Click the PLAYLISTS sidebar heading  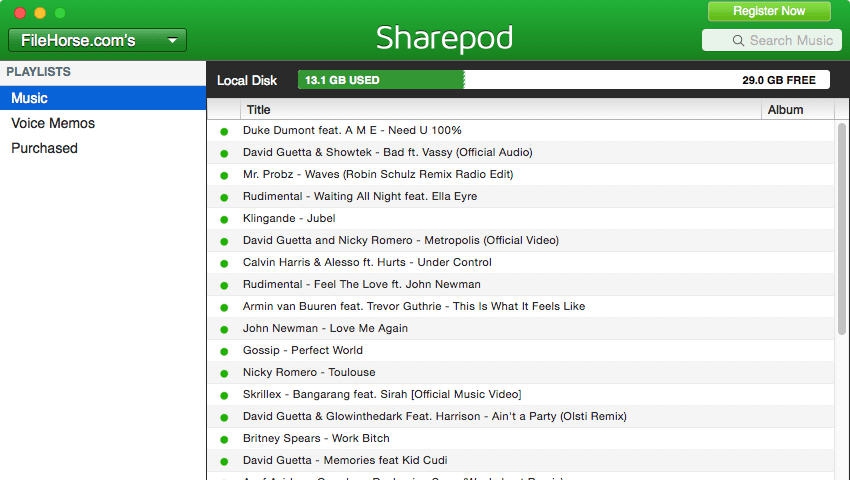click(x=38, y=72)
